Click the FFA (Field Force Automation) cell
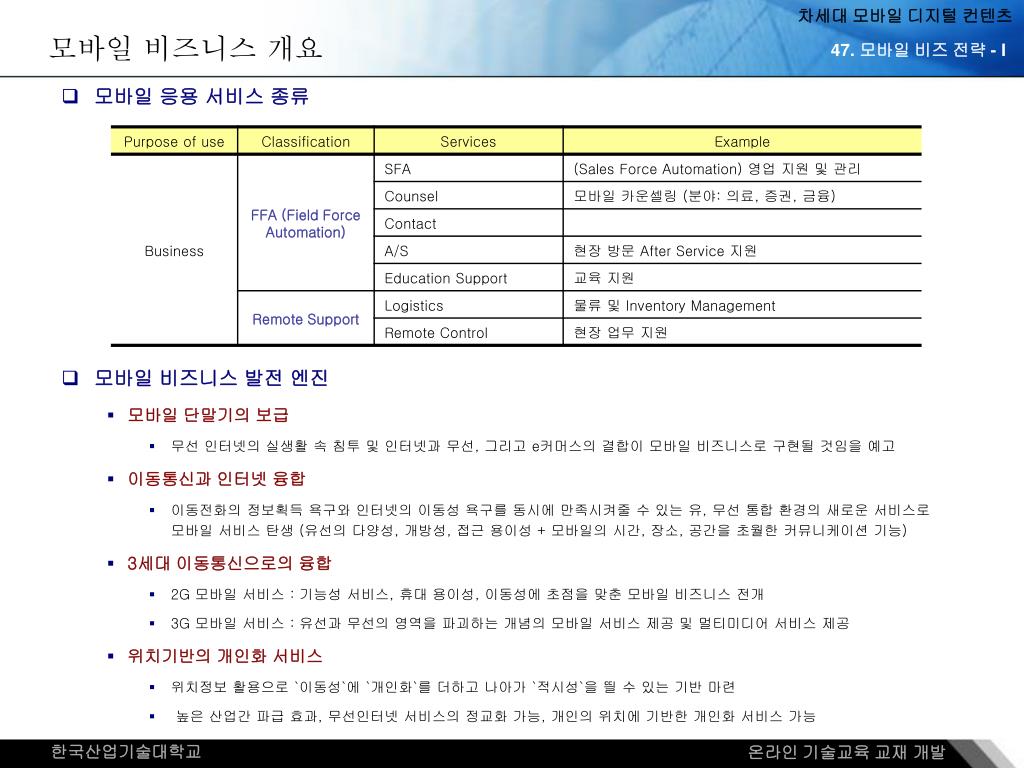 click(306, 223)
